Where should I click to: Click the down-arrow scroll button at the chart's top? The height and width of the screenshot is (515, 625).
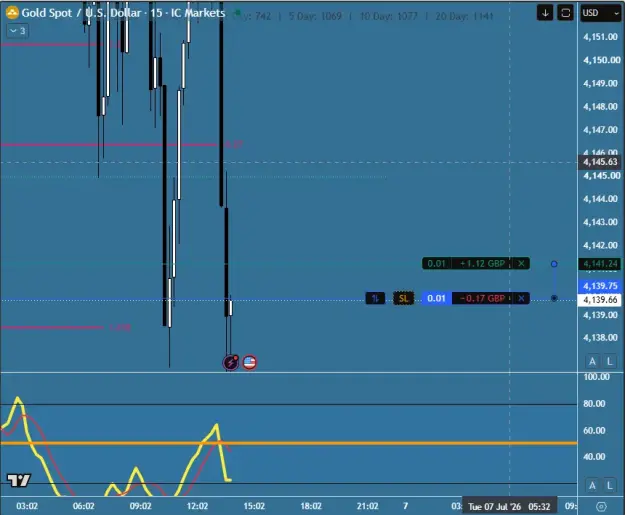pos(545,13)
